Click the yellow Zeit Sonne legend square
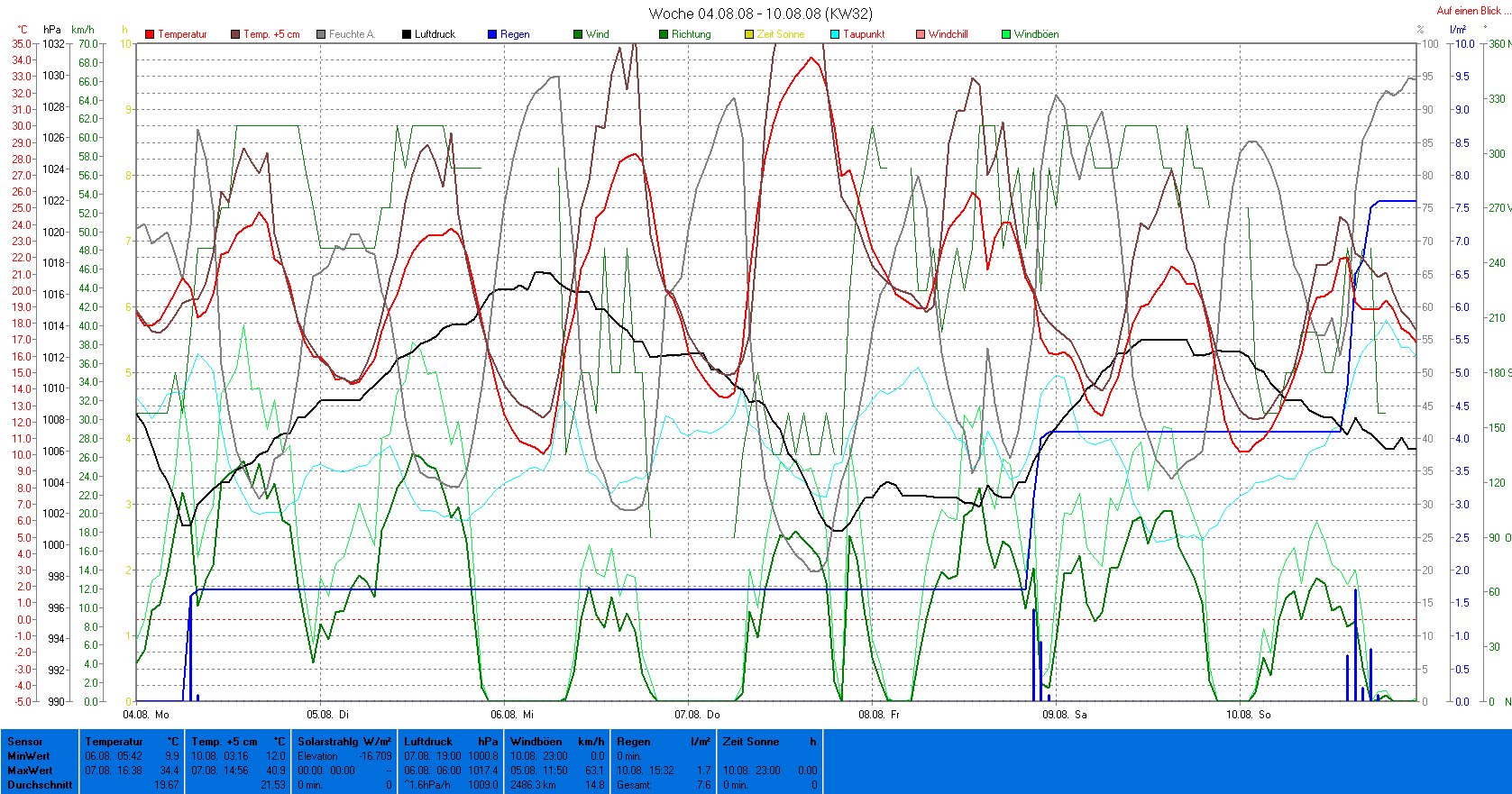This screenshot has height=794, width=1512. tap(749, 34)
